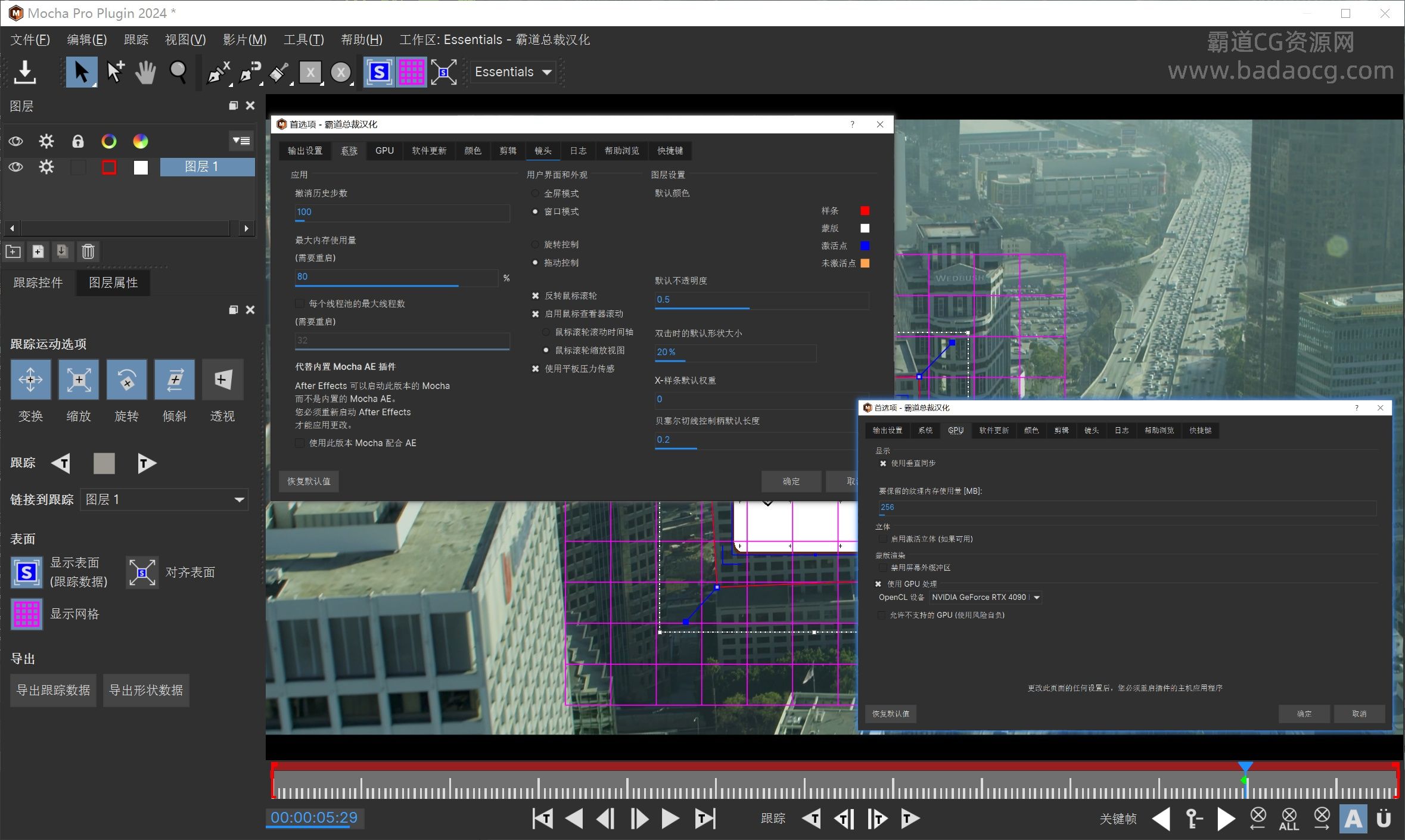Click Track Backwards arrow in left panel
1405x840 pixels.
coord(61,463)
